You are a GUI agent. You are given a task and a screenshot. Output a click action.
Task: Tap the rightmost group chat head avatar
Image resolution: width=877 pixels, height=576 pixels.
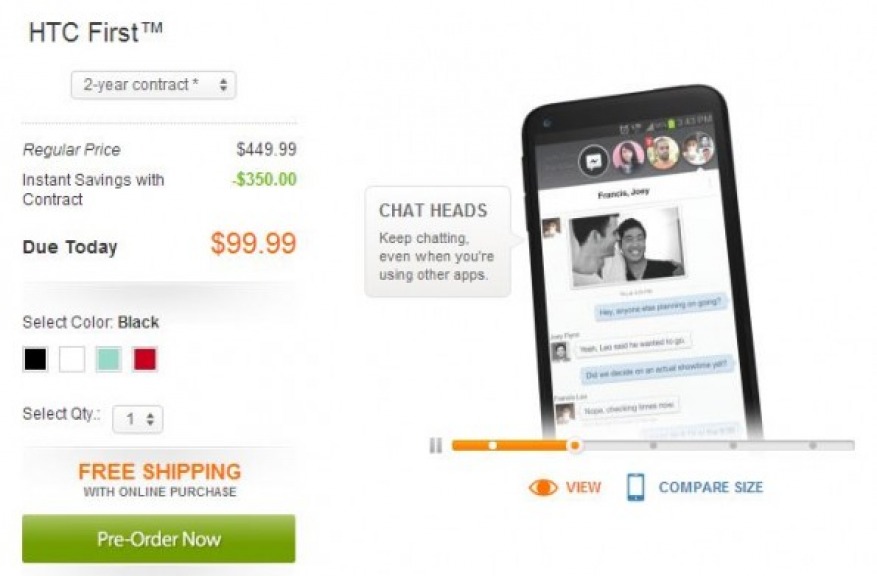[x=698, y=148]
